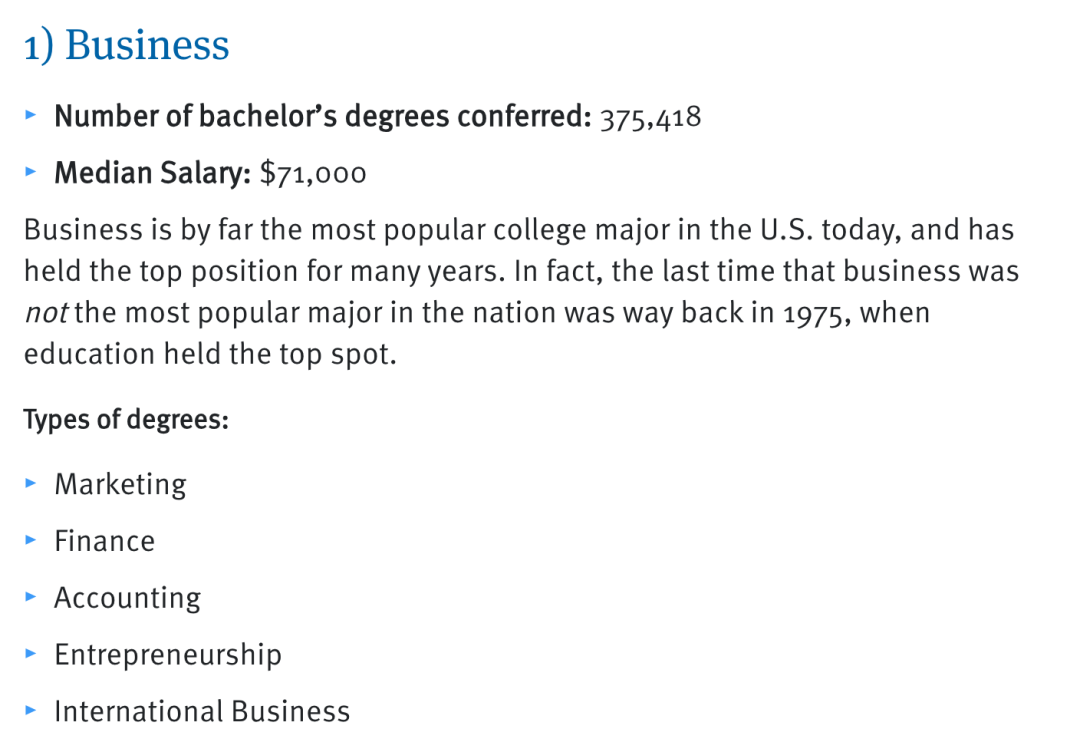Select the Entrepreneurship list item text

tap(168, 655)
